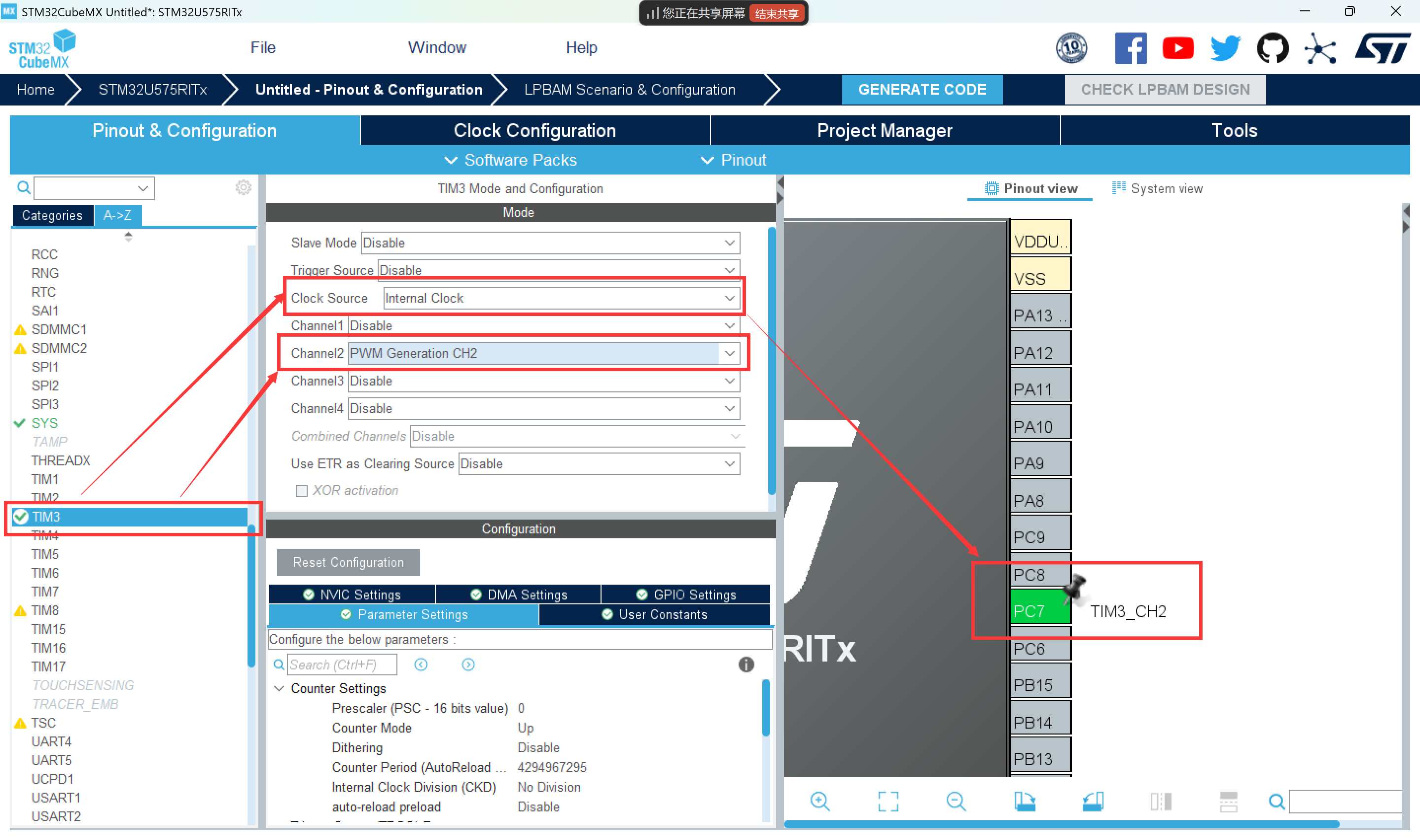This screenshot has width=1420, height=840.
Task: Go to previous parameter search result
Action: (421, 665)
